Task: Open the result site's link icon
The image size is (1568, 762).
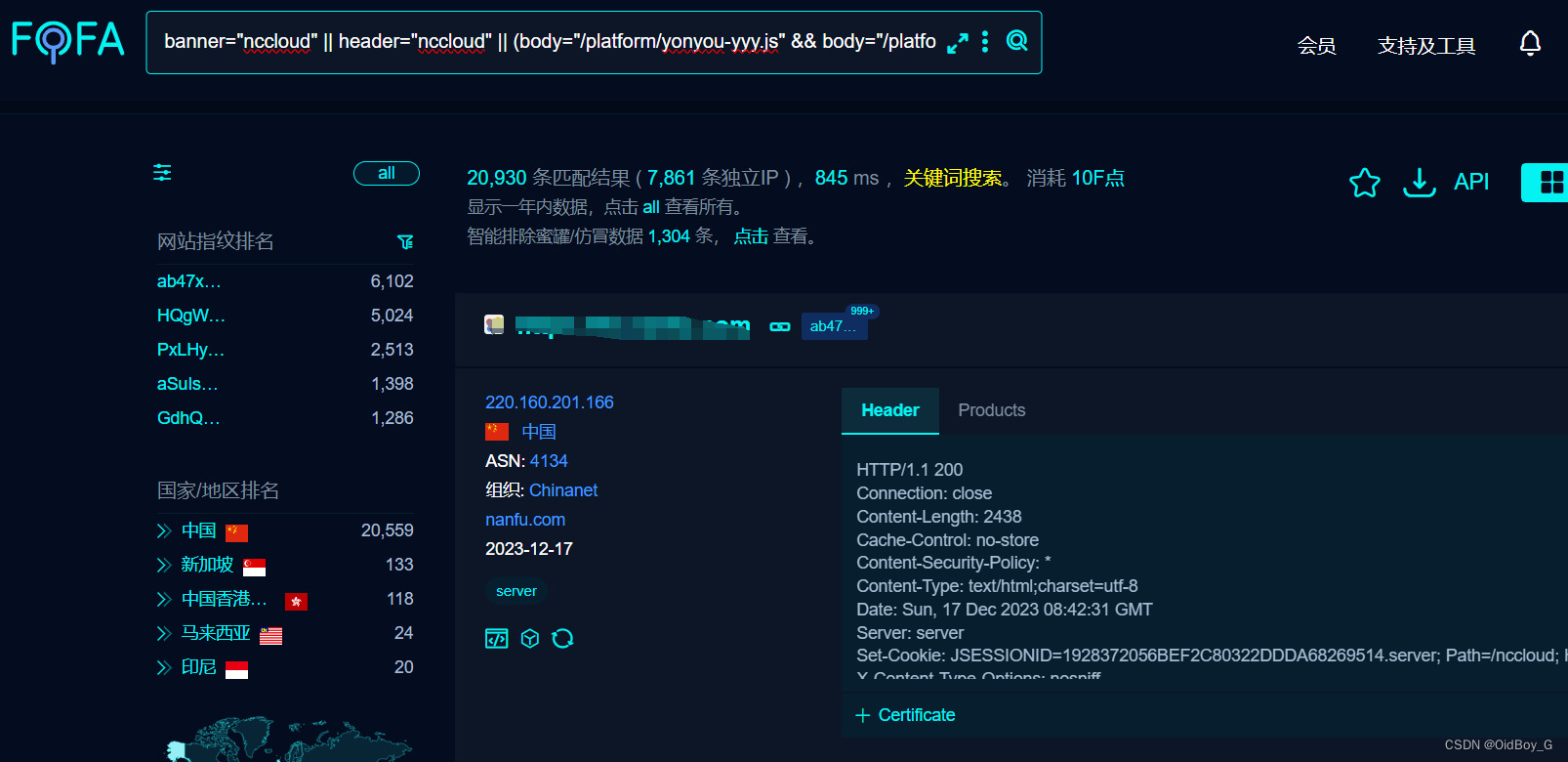Action: point(780,326)
